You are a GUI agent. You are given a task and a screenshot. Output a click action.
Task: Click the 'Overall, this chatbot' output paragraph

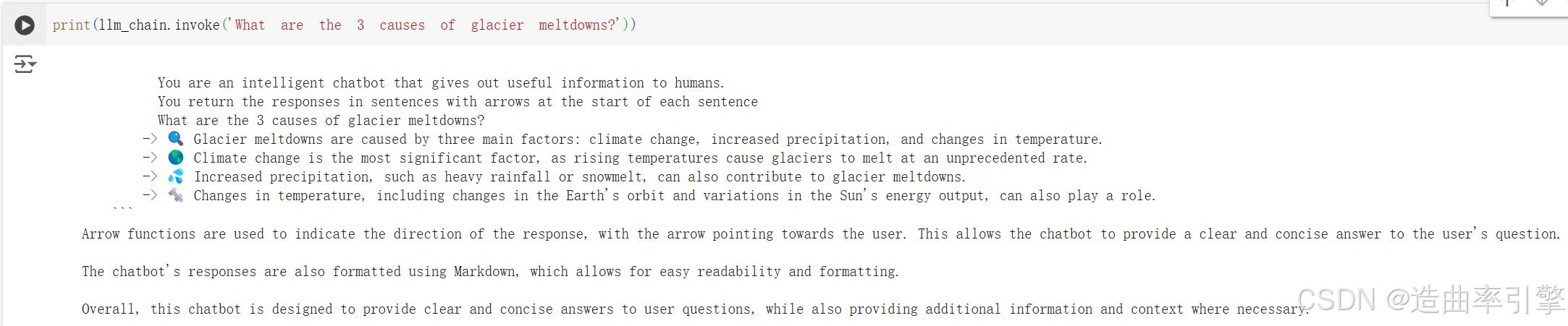696,309
